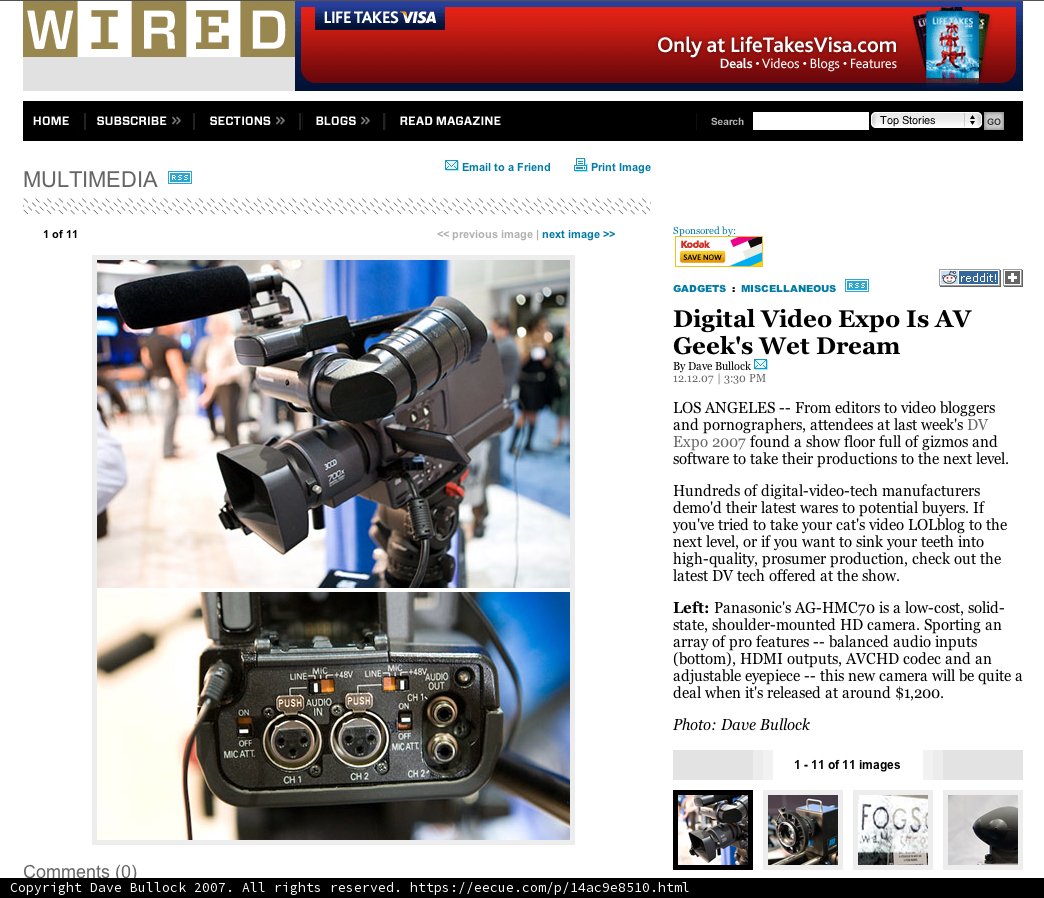Click the '1 - 11 of 11 images' text

pyautogui.click(x=847, y=765)
